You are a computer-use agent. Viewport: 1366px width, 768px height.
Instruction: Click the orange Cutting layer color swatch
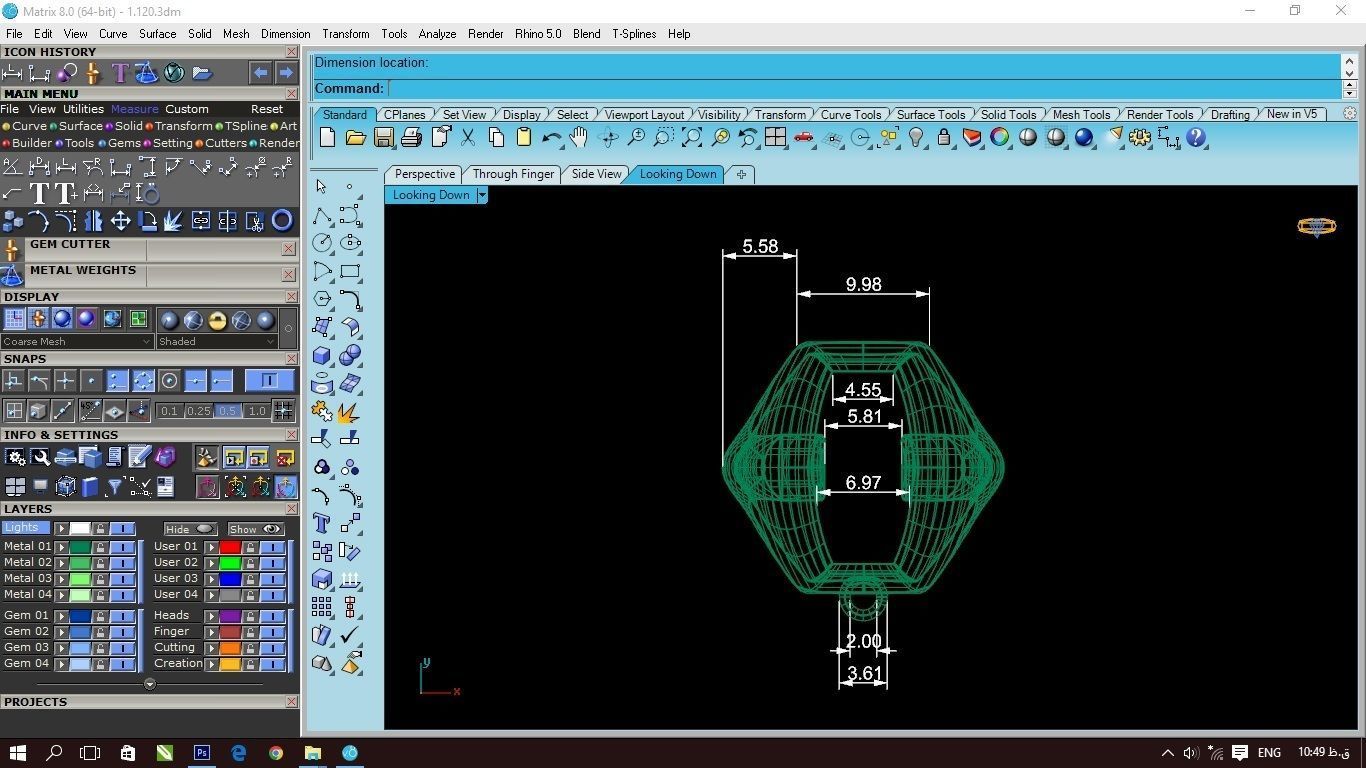coord(230,648)
